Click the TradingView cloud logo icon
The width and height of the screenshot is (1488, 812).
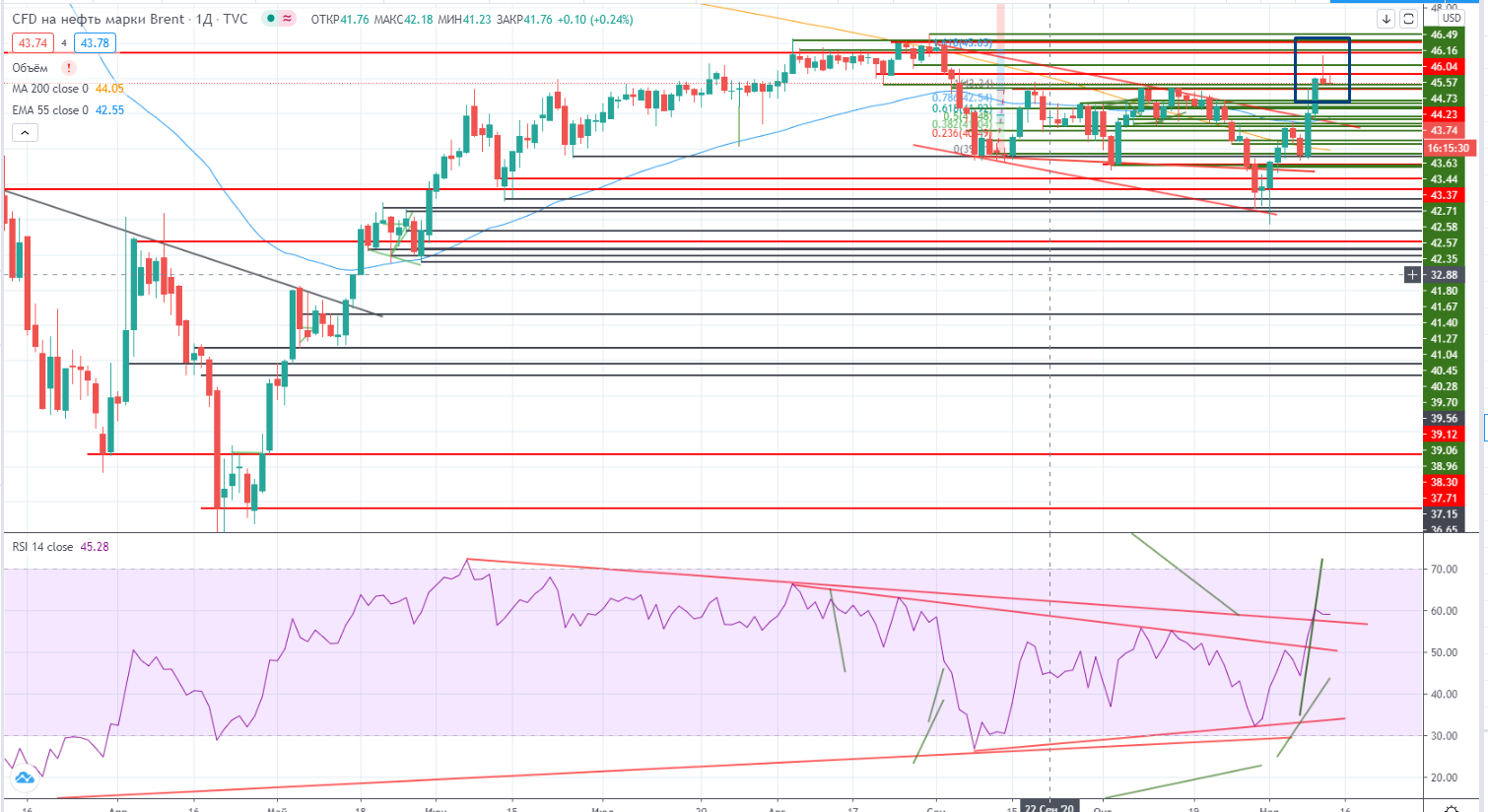coord(25,778)
